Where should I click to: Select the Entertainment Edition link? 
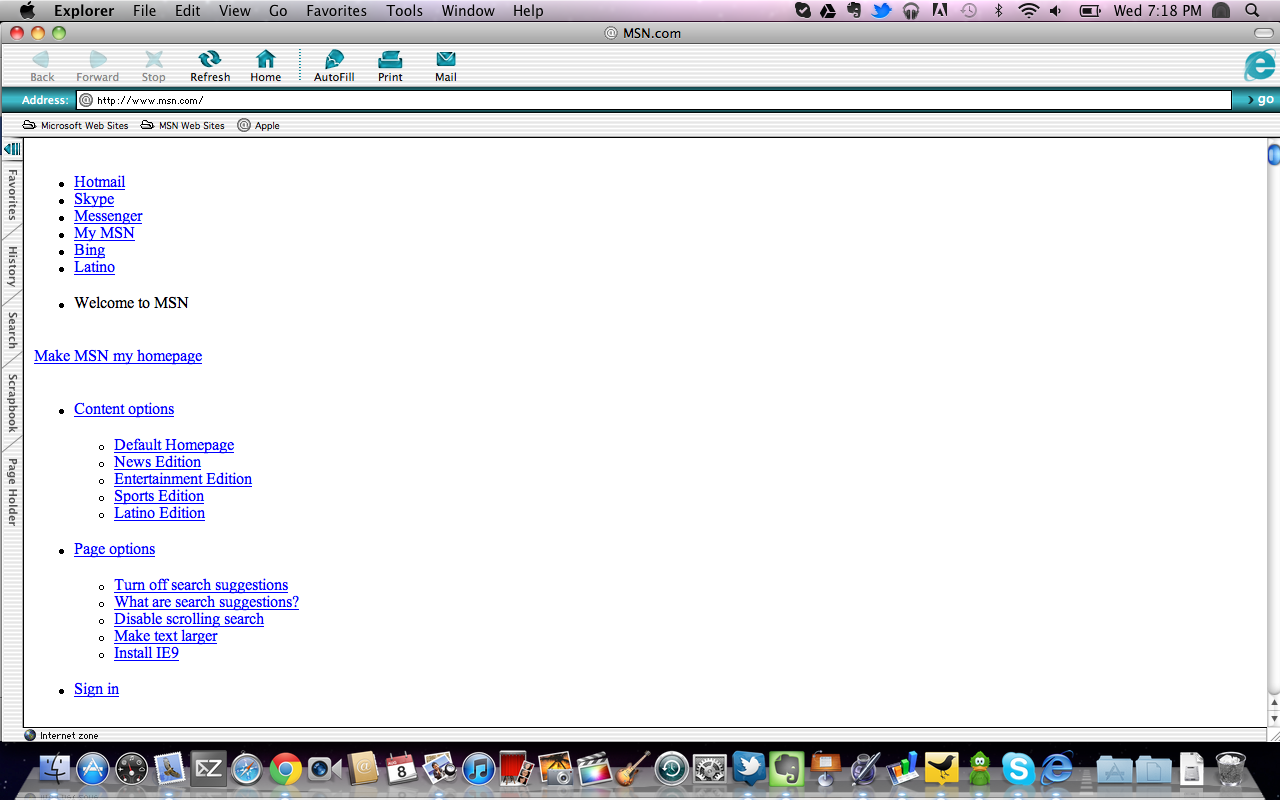[183, 479]
